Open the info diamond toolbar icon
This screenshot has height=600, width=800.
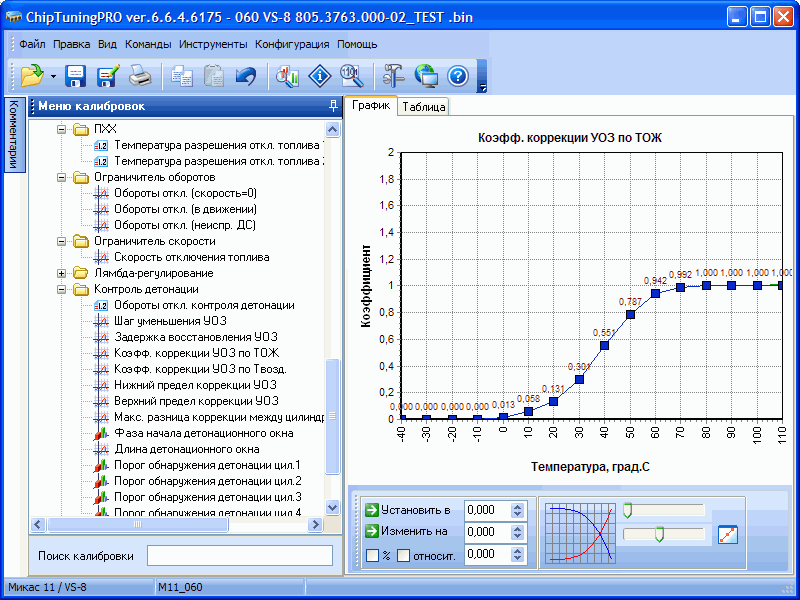click(x=319, y=75)
